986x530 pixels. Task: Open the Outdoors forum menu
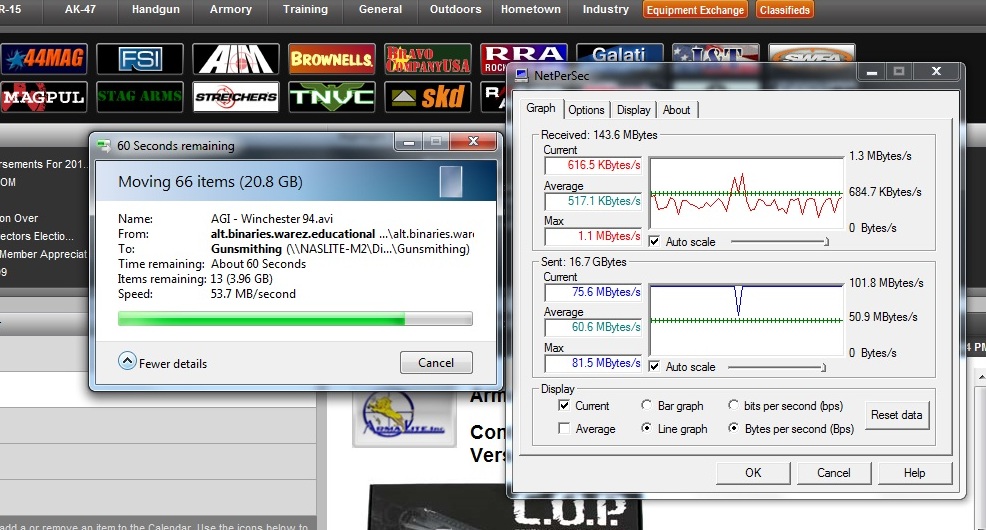pyautogui.click(x=455, y=9)
